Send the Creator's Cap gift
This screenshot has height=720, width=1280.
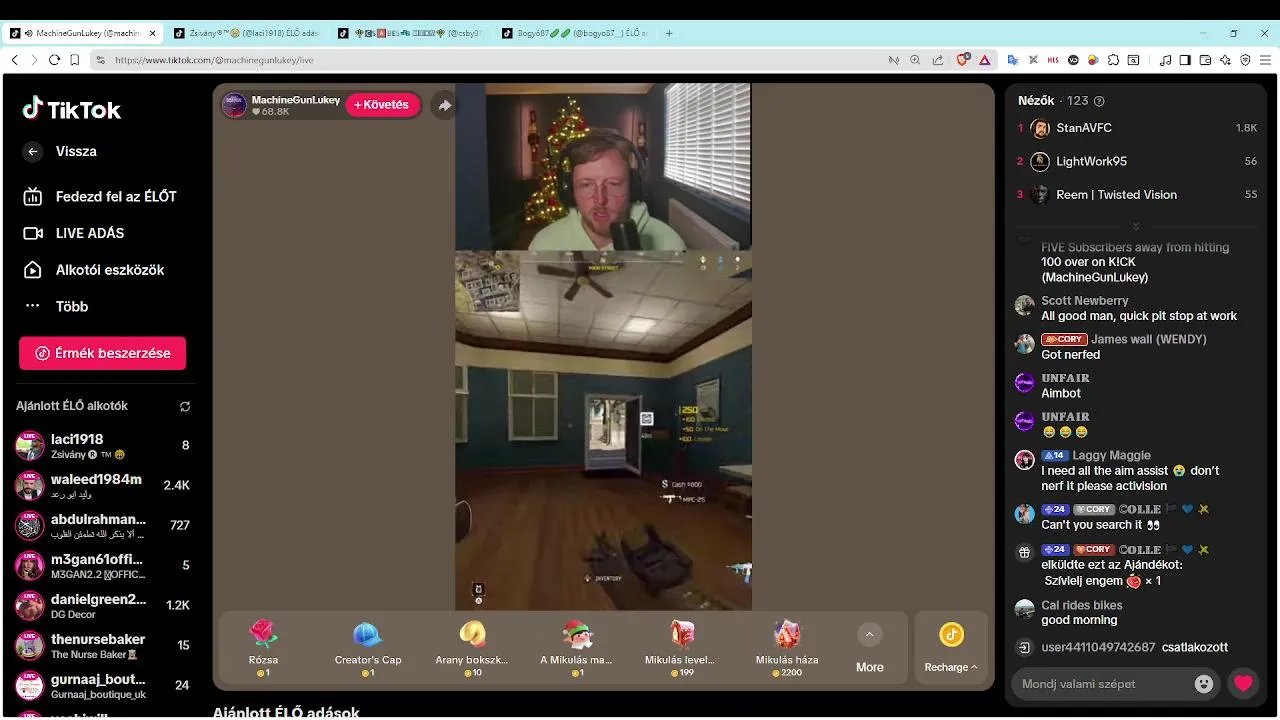pyautogui.click(x=368, y=648)
